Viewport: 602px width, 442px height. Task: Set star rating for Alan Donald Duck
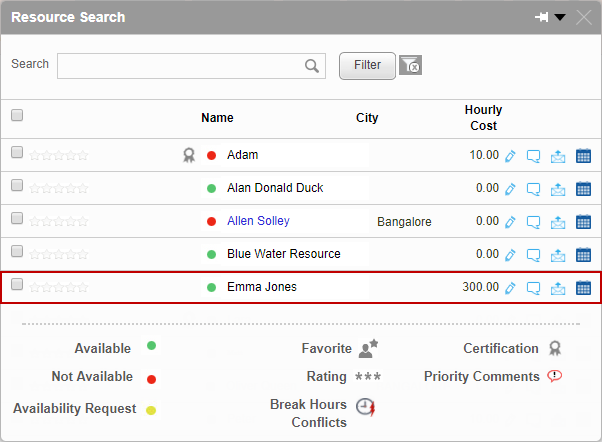click(x=59, y=188)
